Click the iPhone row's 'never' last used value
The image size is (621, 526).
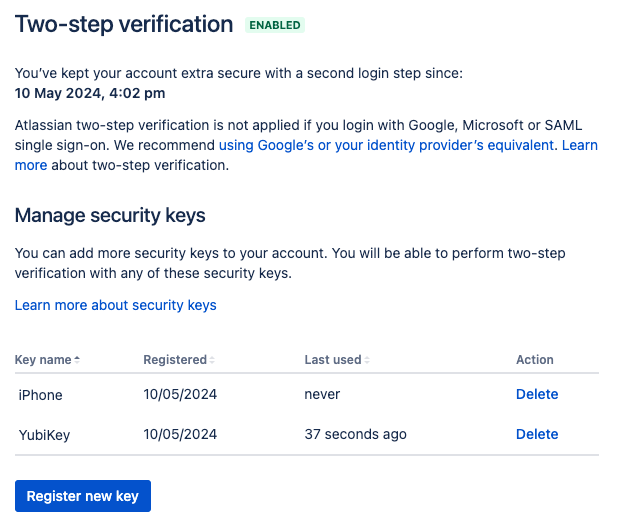pos(322,395)
